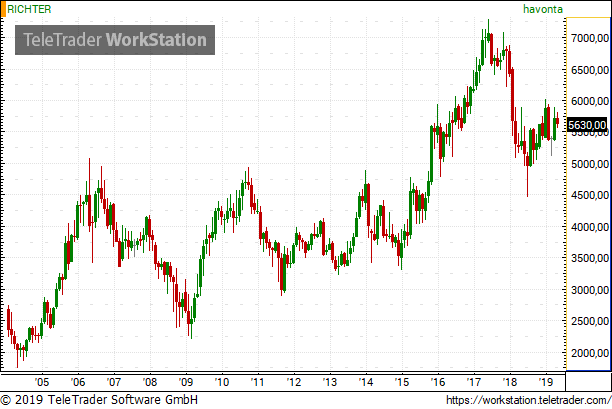Click the '18 year label on time axis

(x=509, y=382)
